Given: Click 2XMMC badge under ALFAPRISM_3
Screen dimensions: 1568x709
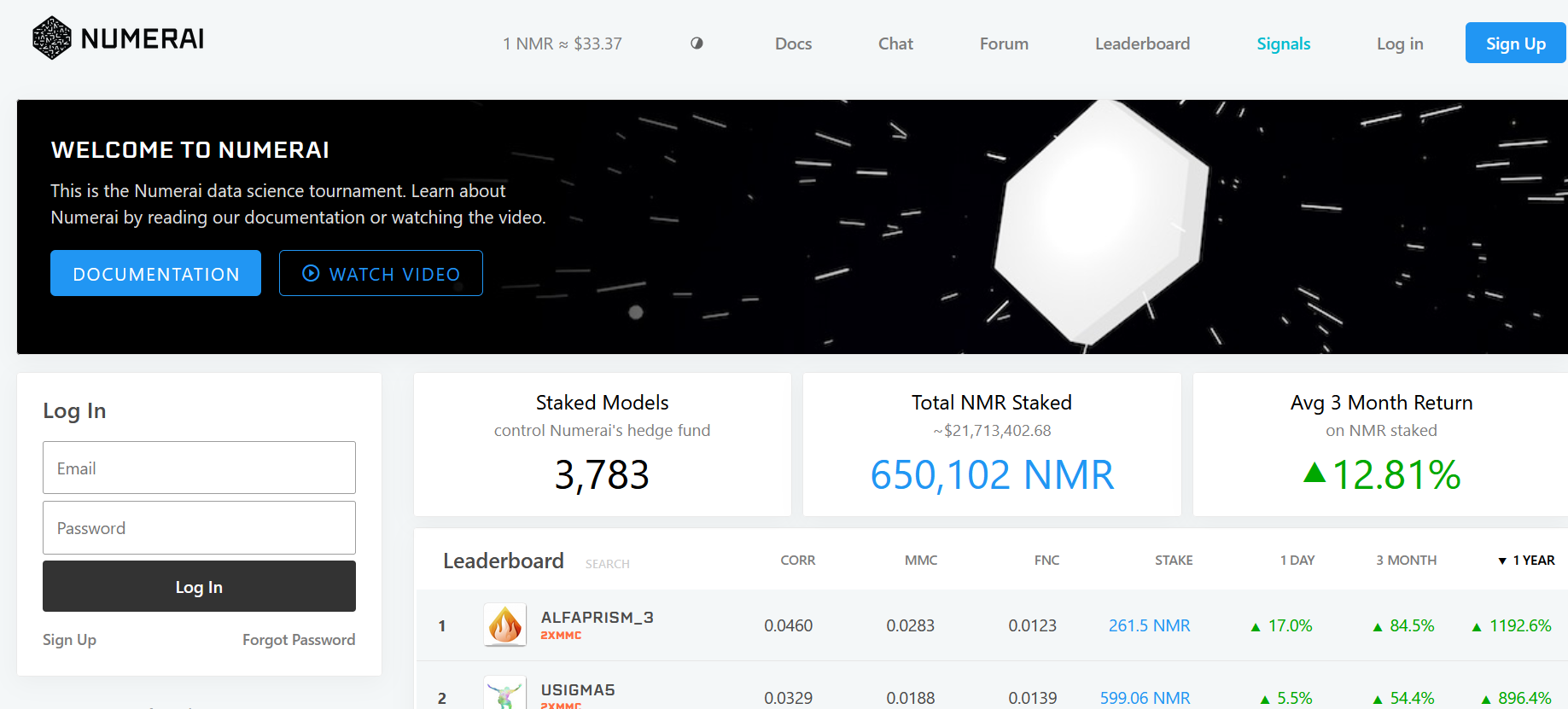Looking at the screenshot, I should click(x=561, y=636).
